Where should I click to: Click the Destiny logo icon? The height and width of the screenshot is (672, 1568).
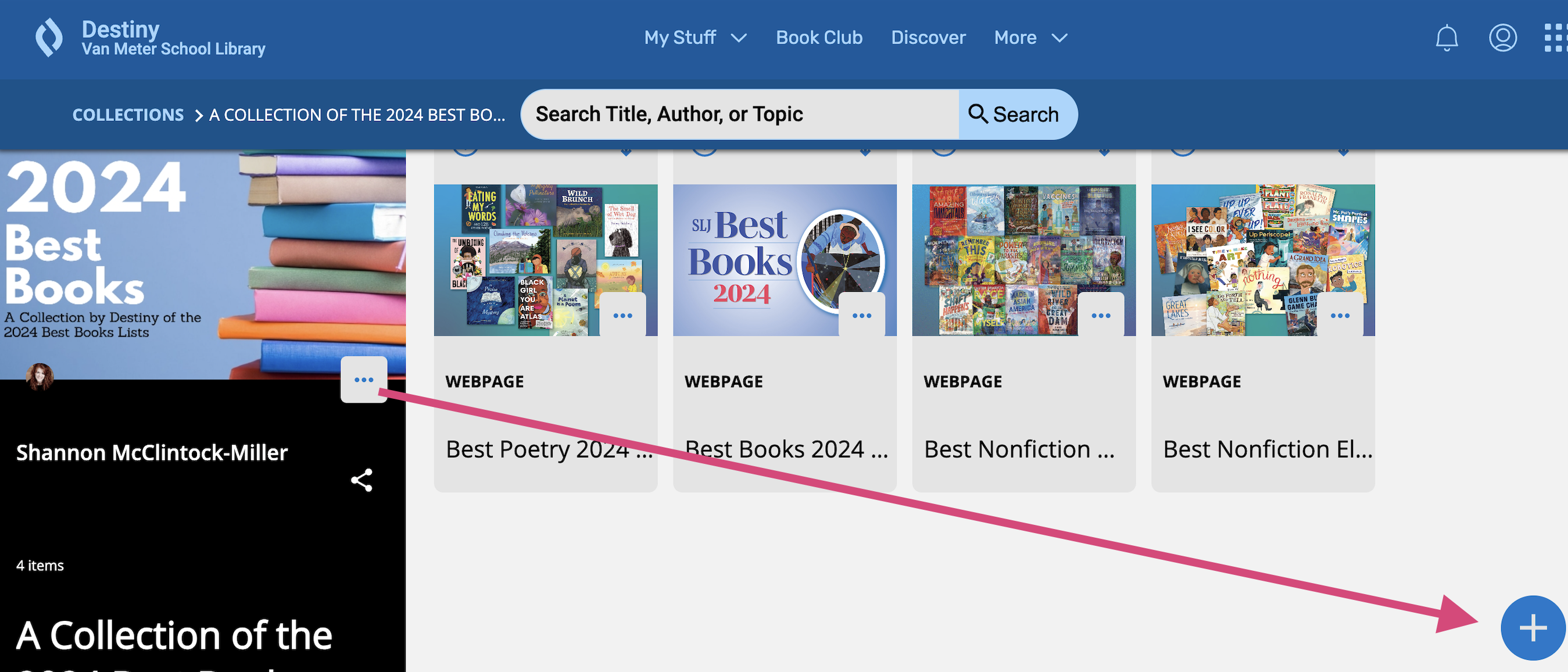49,38
